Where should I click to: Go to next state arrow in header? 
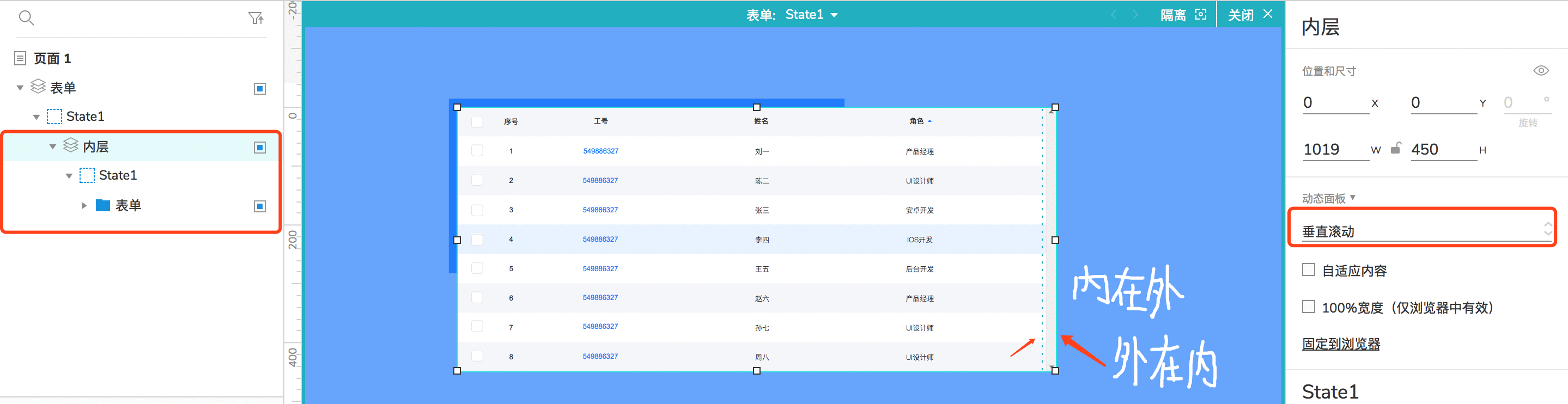[1135, 15]
